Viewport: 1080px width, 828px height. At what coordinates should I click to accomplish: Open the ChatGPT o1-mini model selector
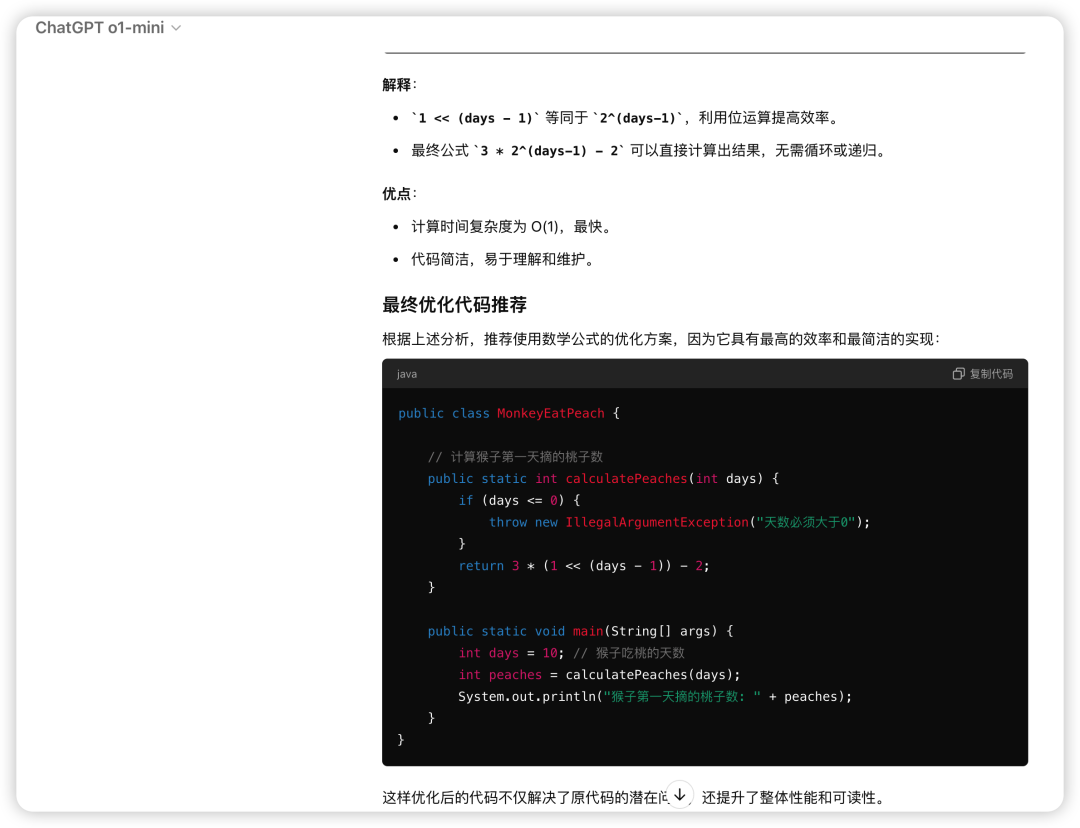[100, 28]
